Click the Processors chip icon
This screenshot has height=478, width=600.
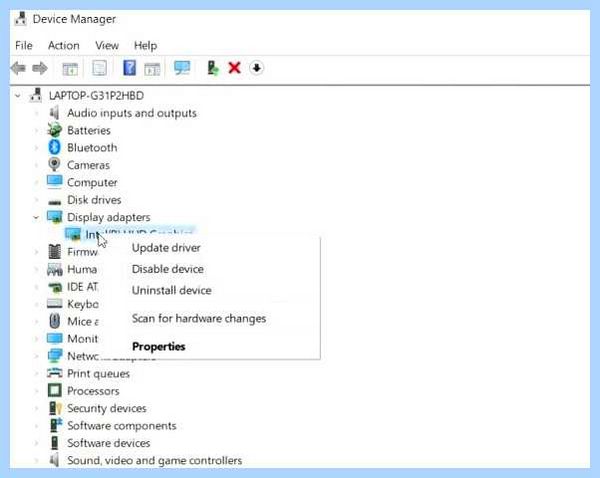point(54,390)
